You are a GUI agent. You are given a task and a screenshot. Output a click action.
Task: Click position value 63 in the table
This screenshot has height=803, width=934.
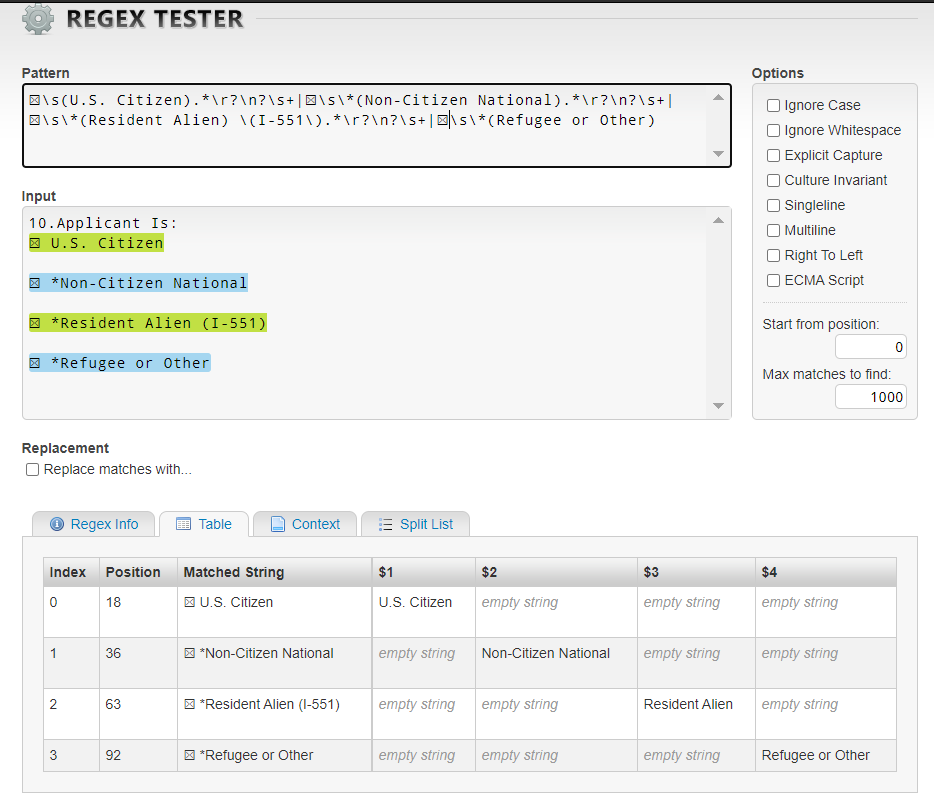(113, 704)
